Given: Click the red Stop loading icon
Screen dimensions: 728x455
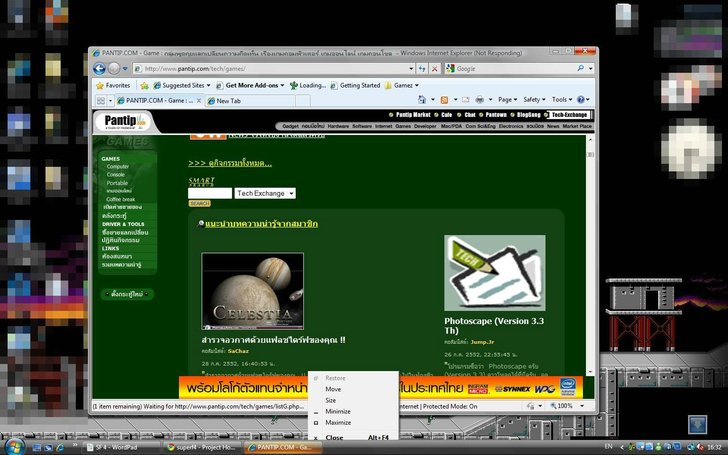Looking at the screenshot, I should coord(435,69).
